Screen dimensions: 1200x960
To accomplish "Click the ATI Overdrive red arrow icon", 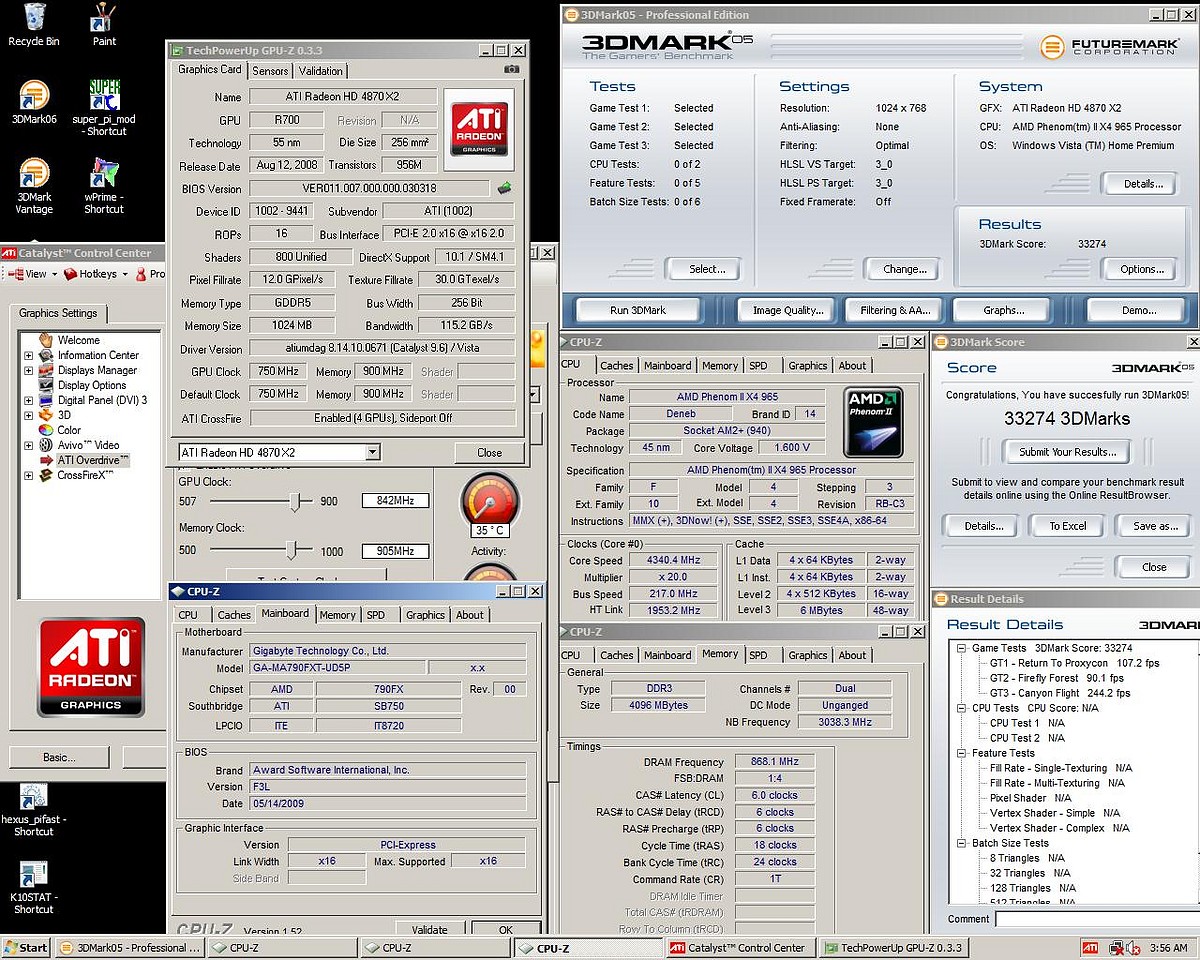I will 46,460.
